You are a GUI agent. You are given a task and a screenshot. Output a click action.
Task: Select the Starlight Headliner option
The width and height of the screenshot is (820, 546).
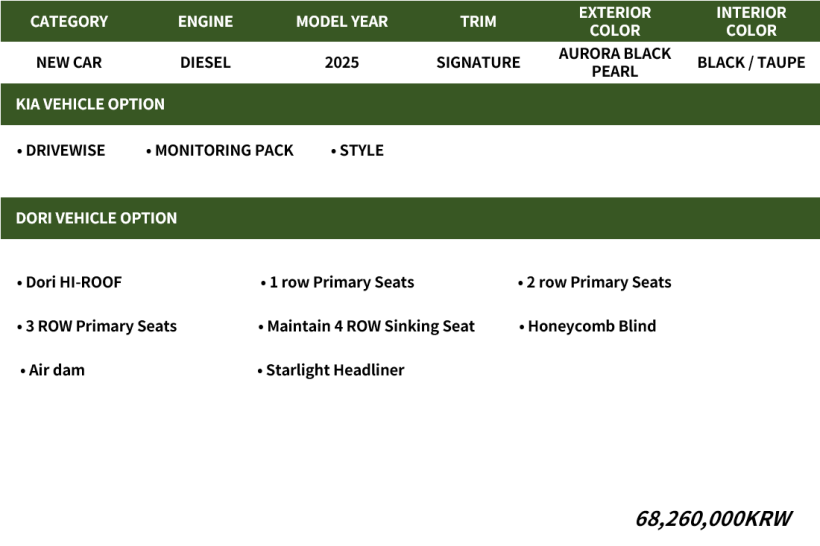coord(335,370)
